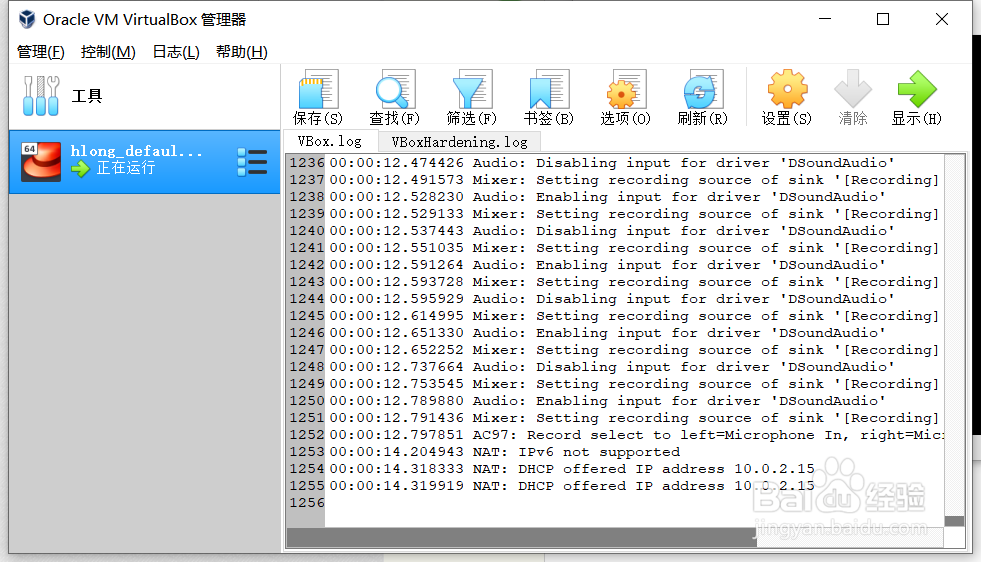
Task: Minimize the VirtualBox manager window
Action: tap(825, 19)
